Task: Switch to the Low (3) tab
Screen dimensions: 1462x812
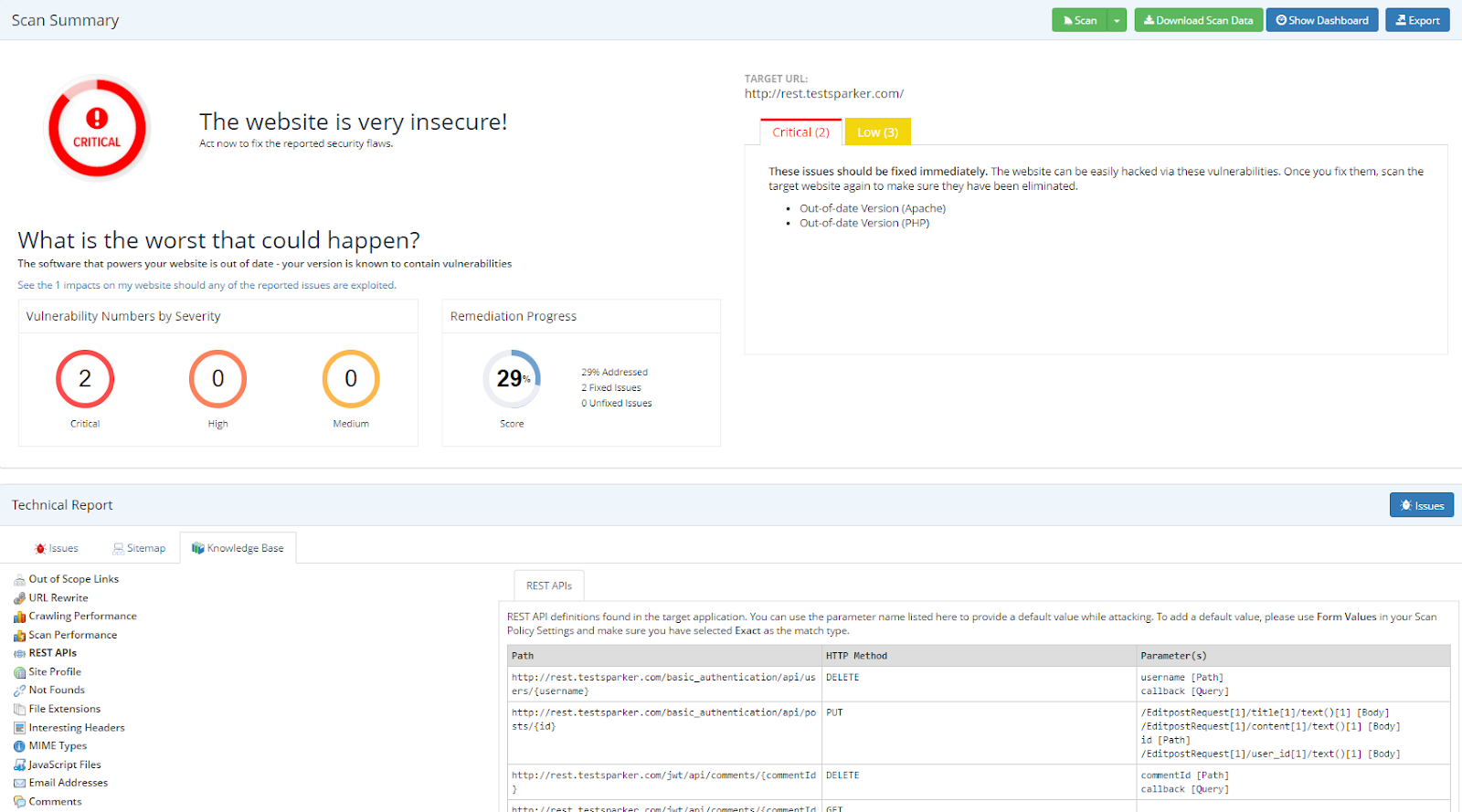Action: tap(877, 132)
